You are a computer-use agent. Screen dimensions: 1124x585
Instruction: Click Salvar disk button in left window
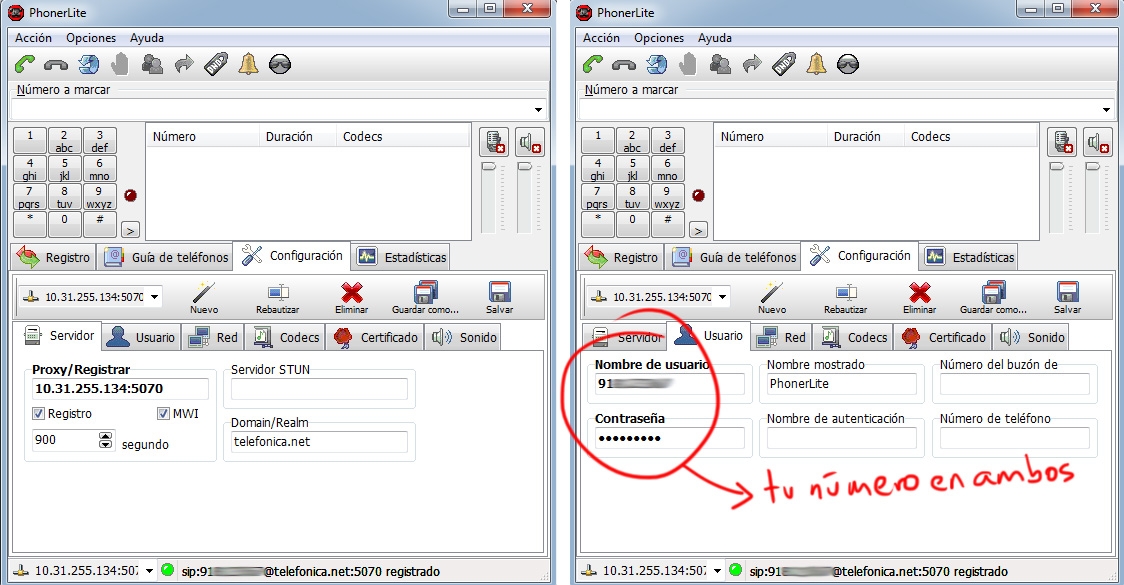point(500,298)
